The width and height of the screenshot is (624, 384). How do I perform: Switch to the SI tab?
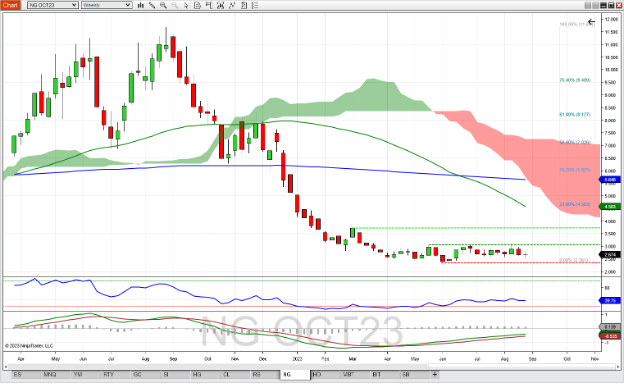[x=176, y=374]
